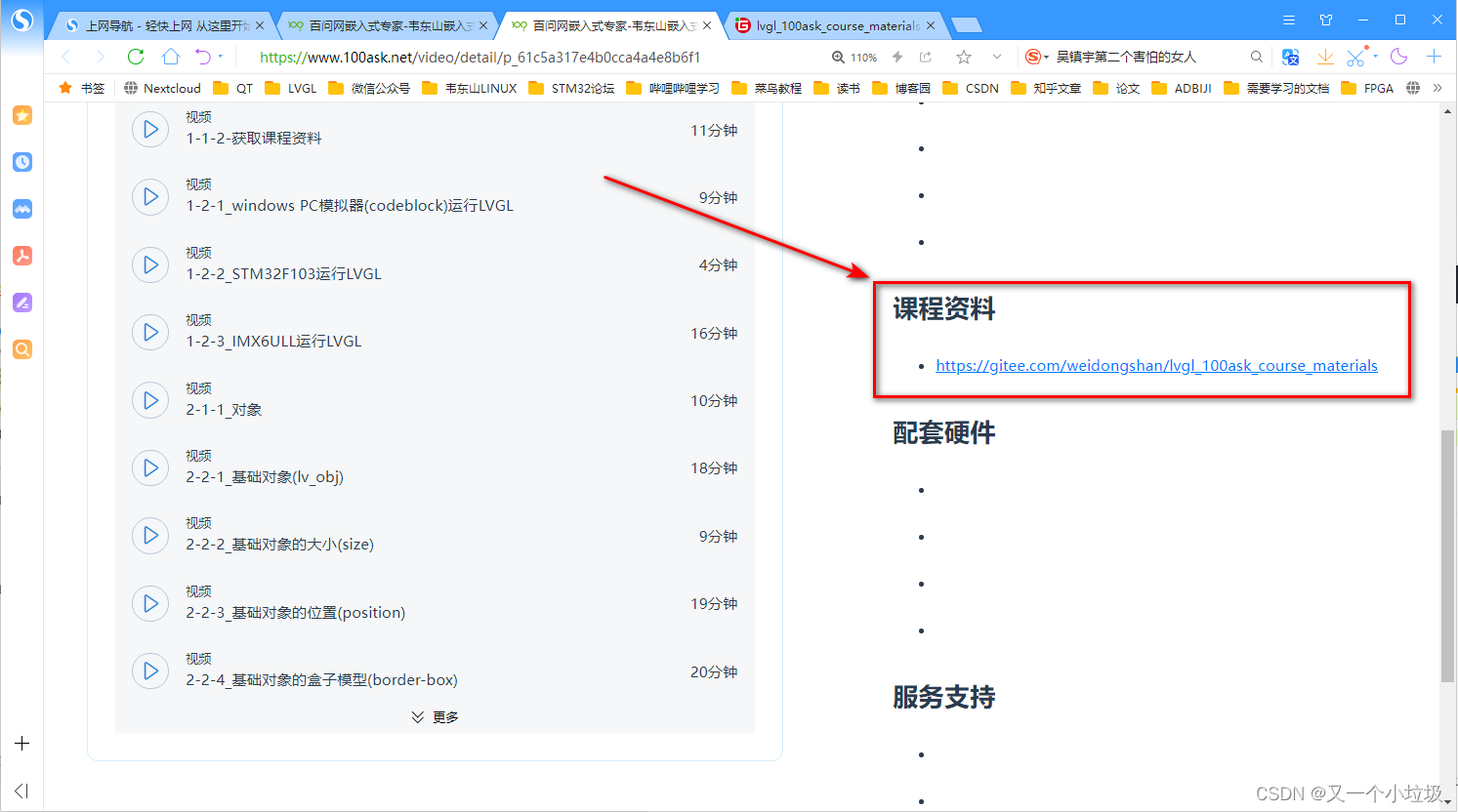Open the browser main menu hamburger icon
Screen dimensions: 1458x812
[1289, 20]
